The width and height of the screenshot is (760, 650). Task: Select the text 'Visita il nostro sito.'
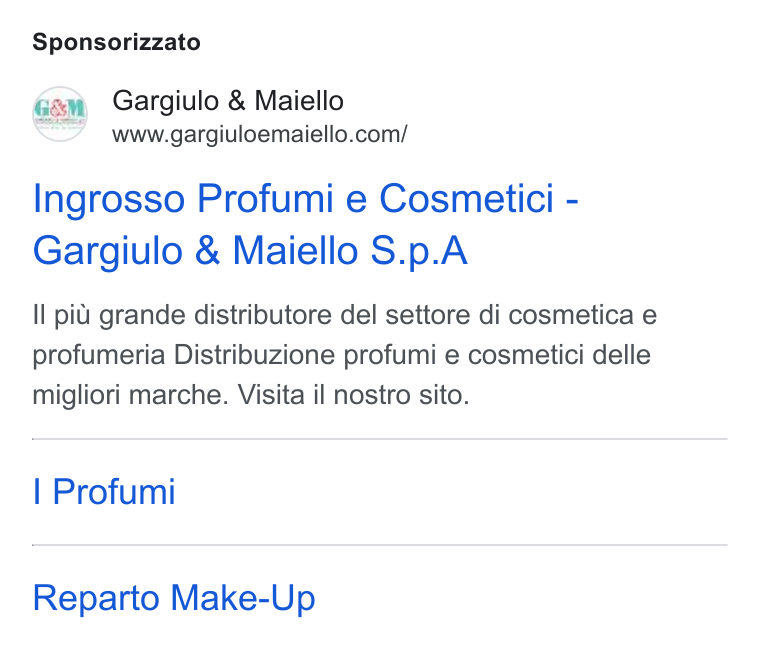[353, 395]
